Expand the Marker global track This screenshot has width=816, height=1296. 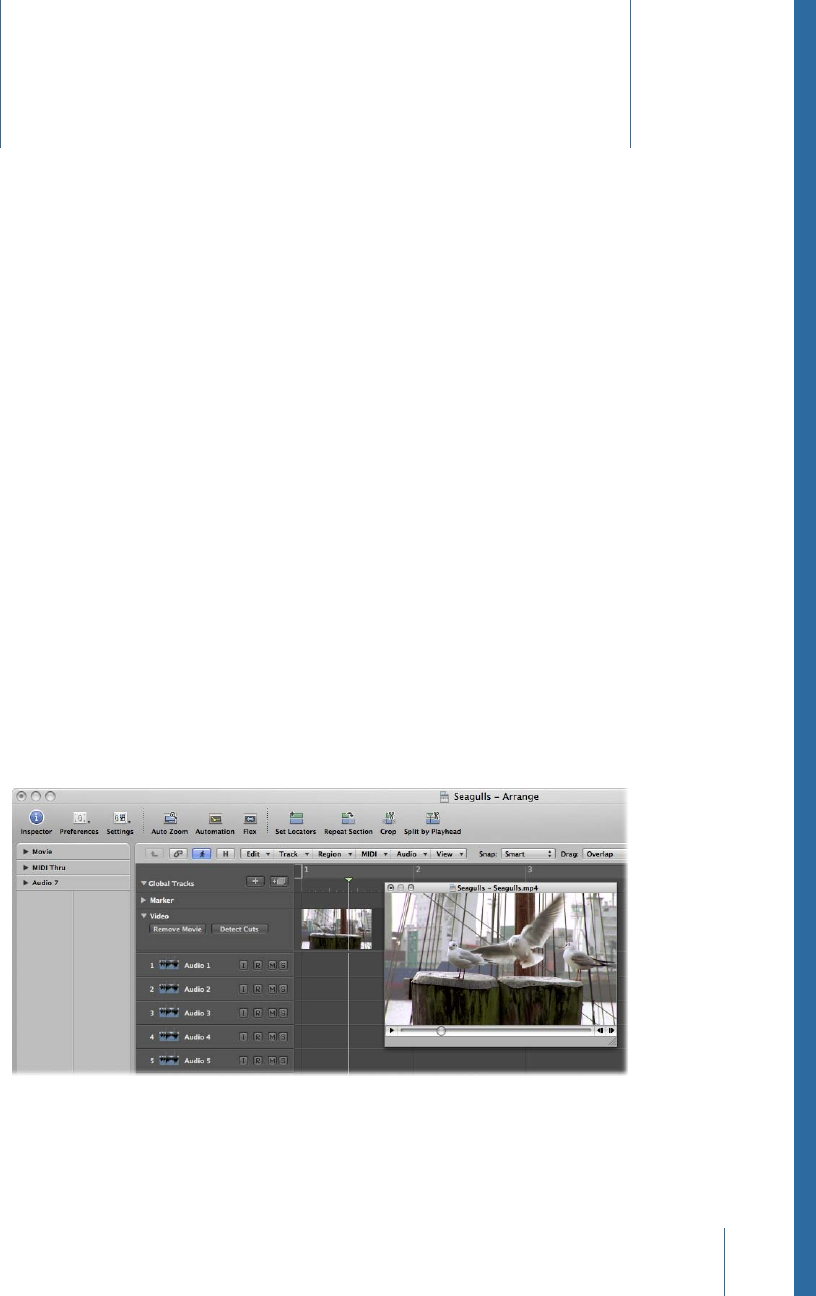pyautogui.click(x=143, y=900)
